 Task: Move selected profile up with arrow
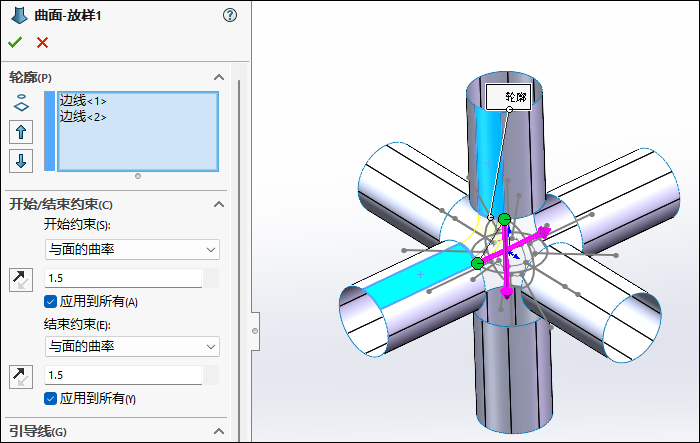coord(21,132)
